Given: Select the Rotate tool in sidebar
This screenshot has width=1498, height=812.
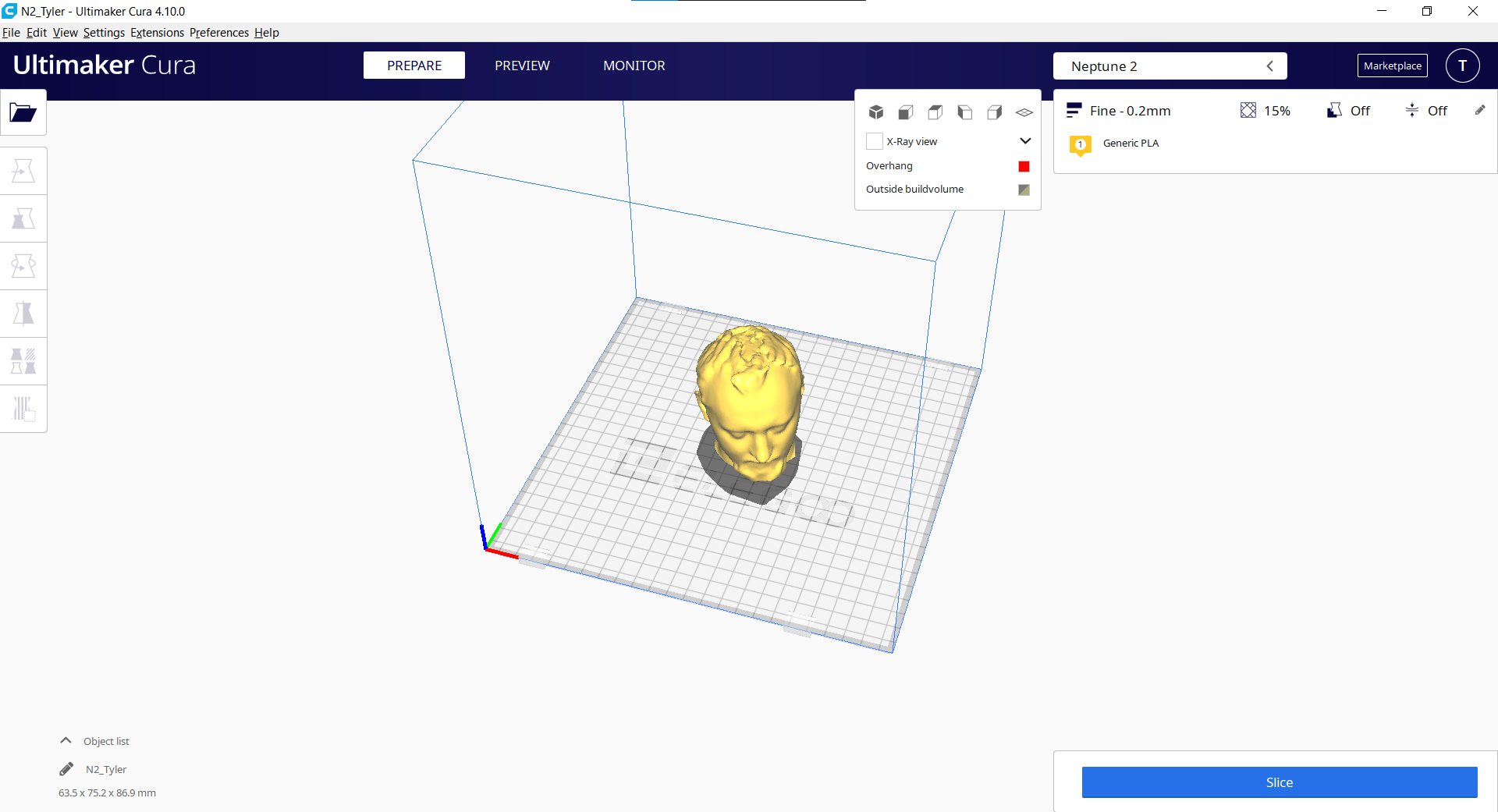Looking at the screenshot, I should click(23, 266).
